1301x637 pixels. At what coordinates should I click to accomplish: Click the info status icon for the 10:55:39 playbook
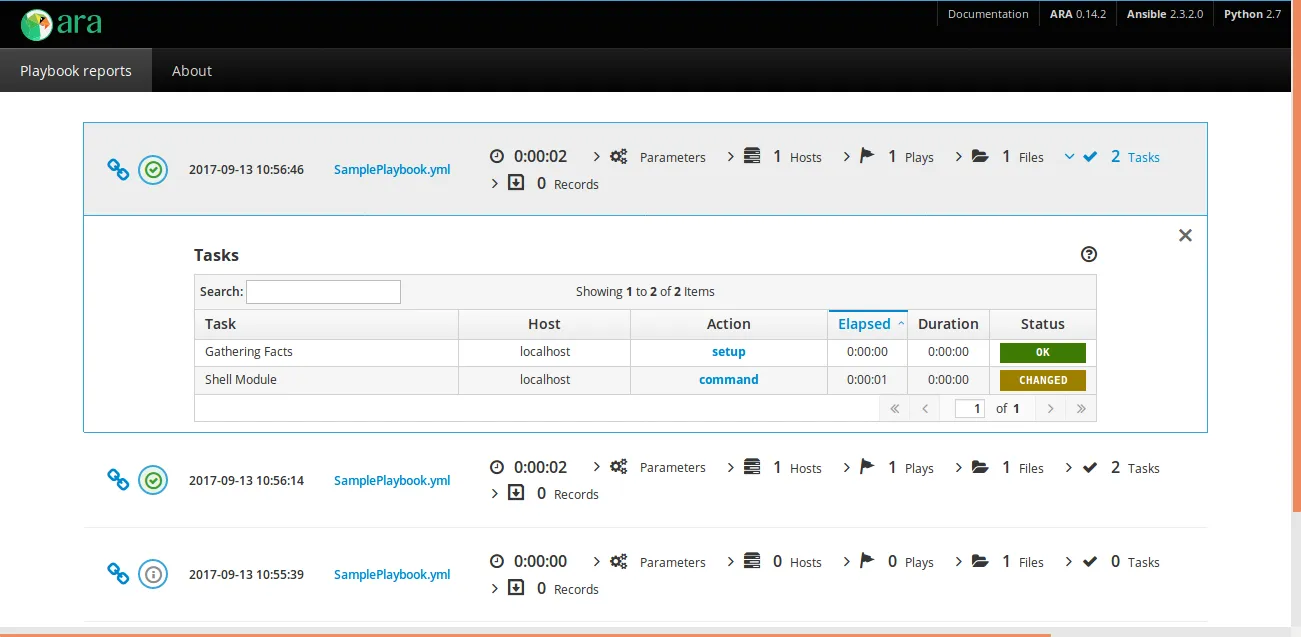[x=153, y=575]
